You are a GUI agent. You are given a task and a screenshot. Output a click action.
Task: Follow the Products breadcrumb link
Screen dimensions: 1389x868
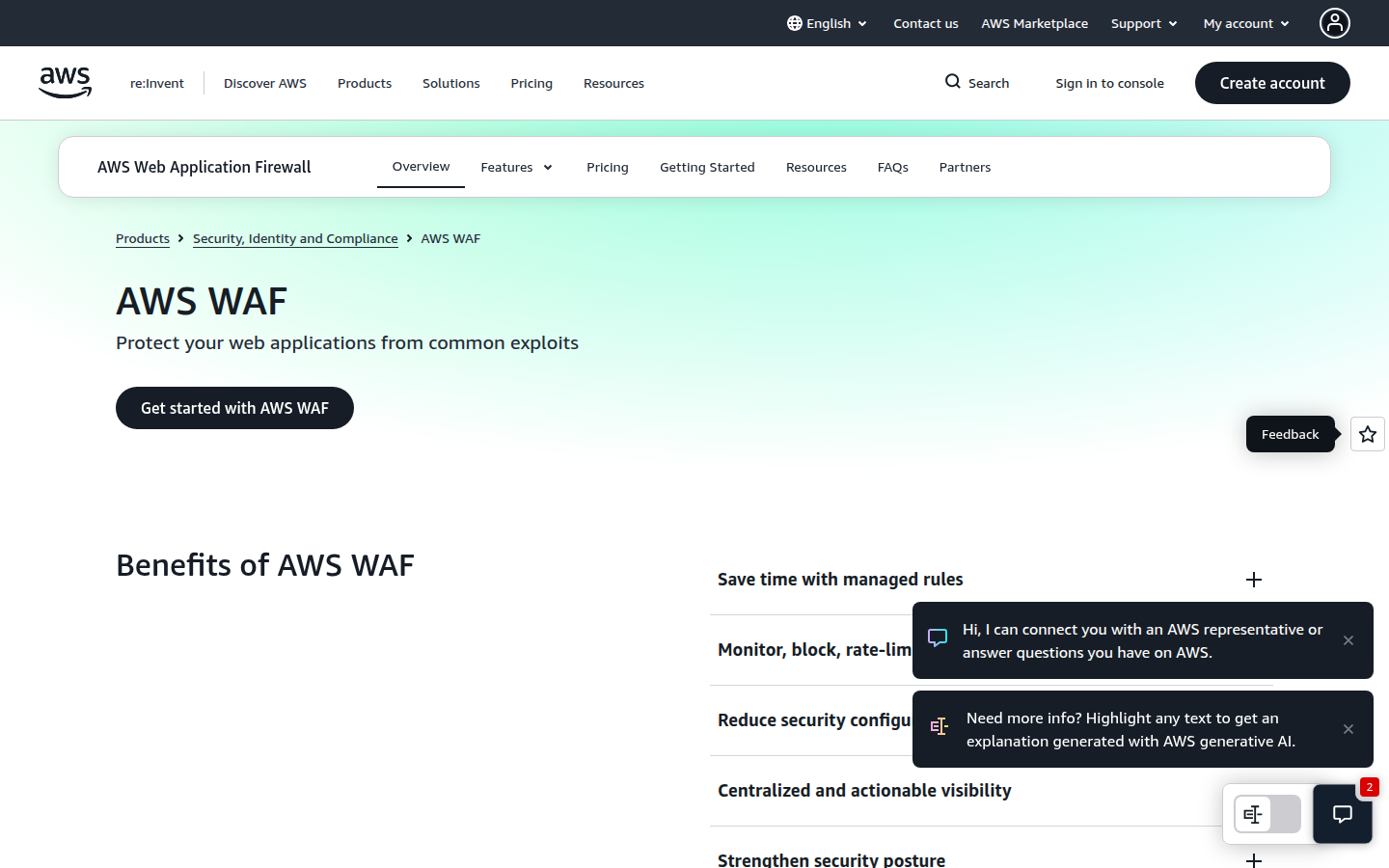pos(143,238)
